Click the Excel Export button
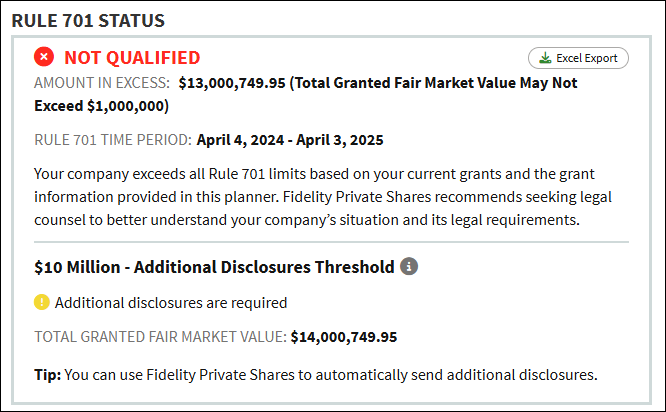 coord(578,58)
